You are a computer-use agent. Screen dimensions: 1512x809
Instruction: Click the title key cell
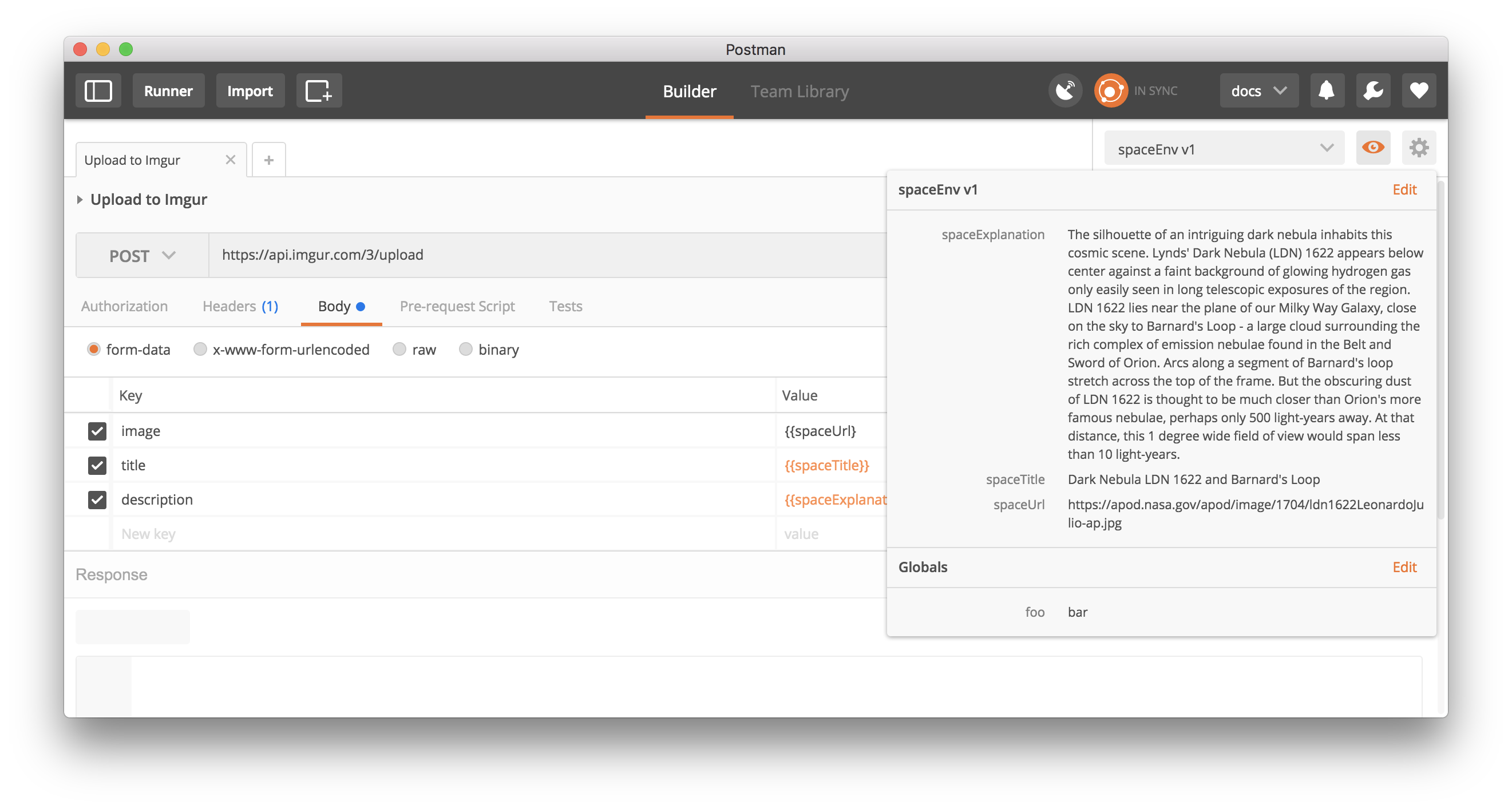tap(444, 465)
